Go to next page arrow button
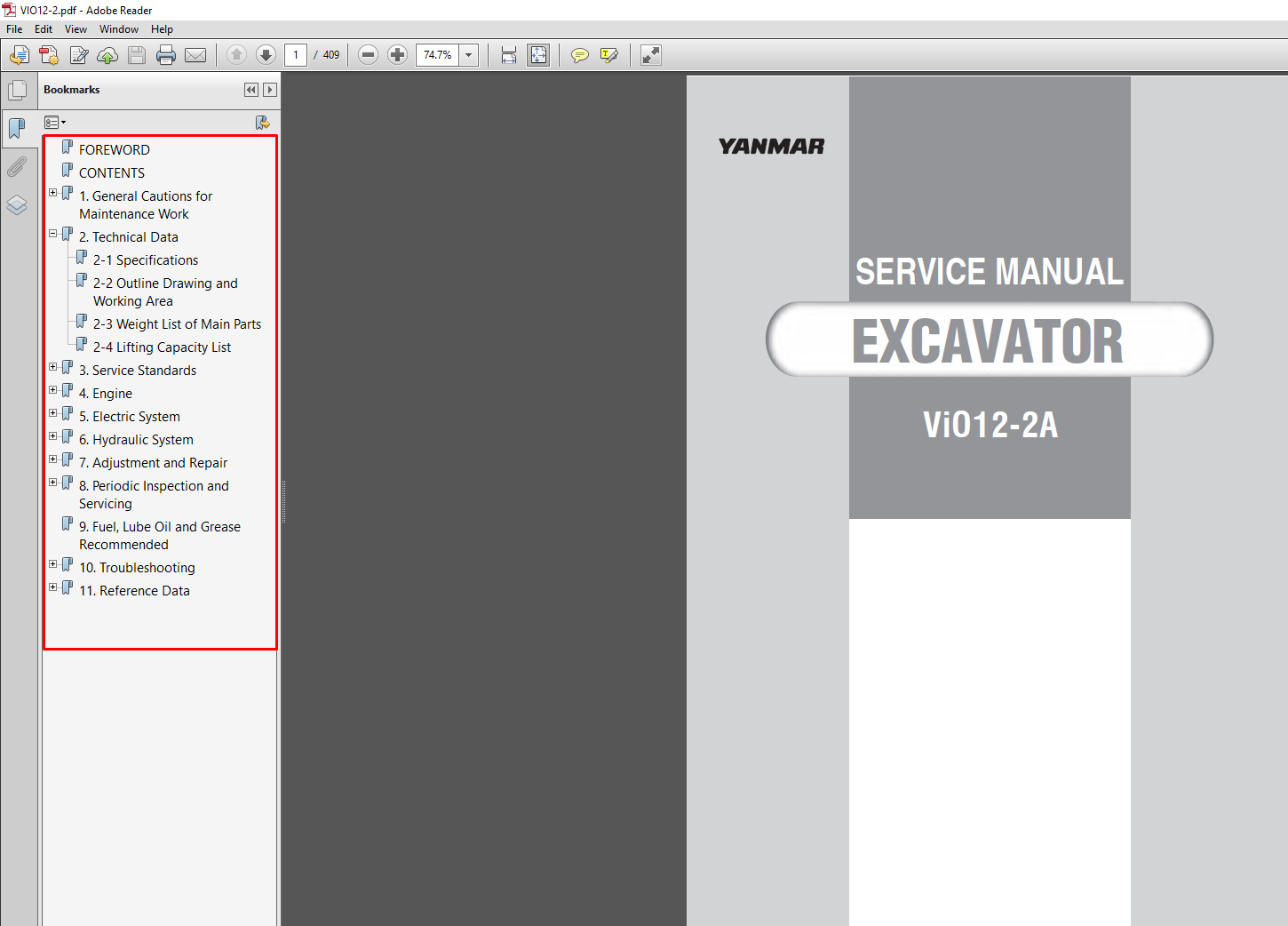The height and width of the screenshot is (926, 1288). click(266, 55)
